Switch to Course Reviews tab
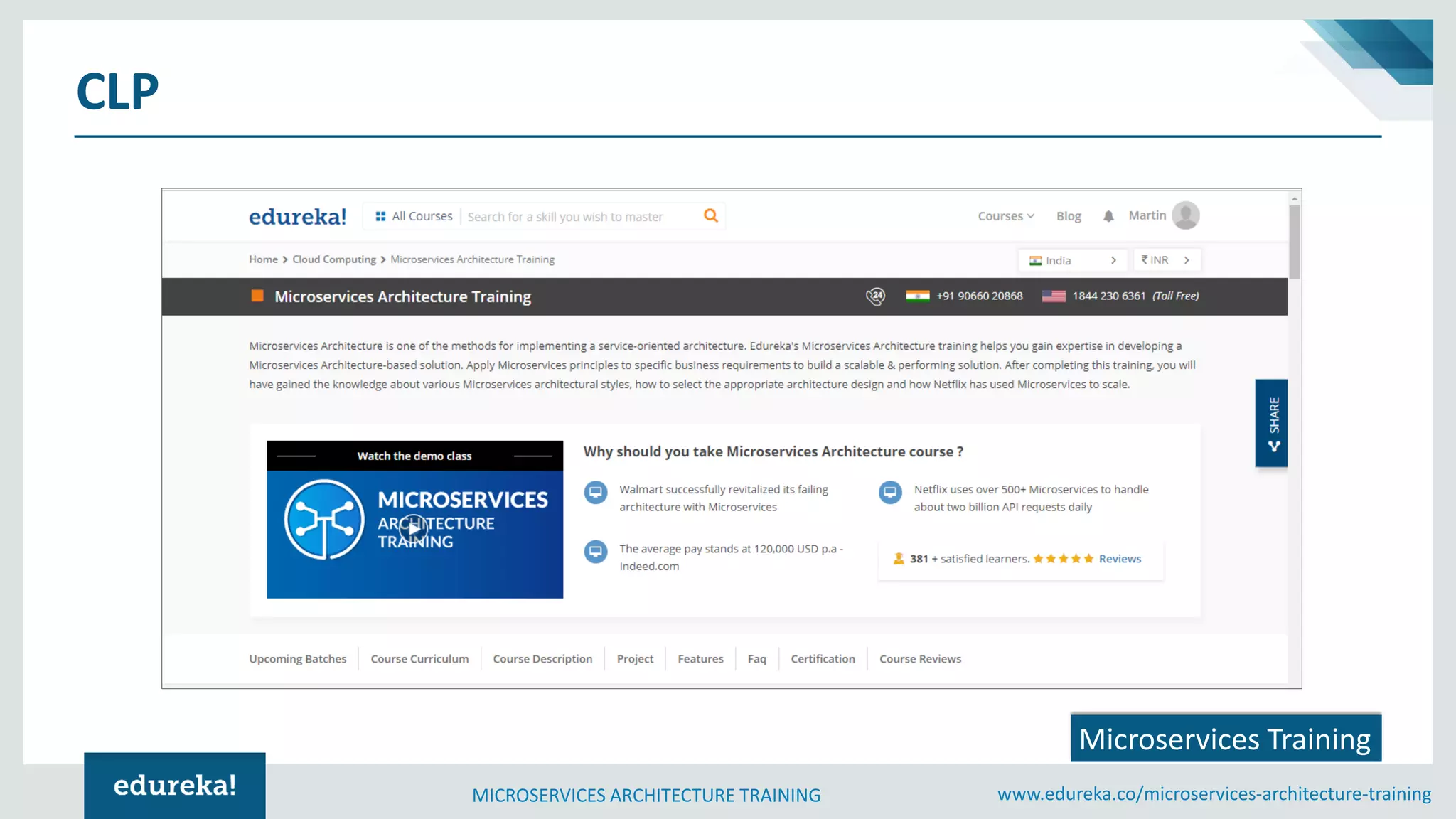1456x819 pixels. tap(920, 659)
